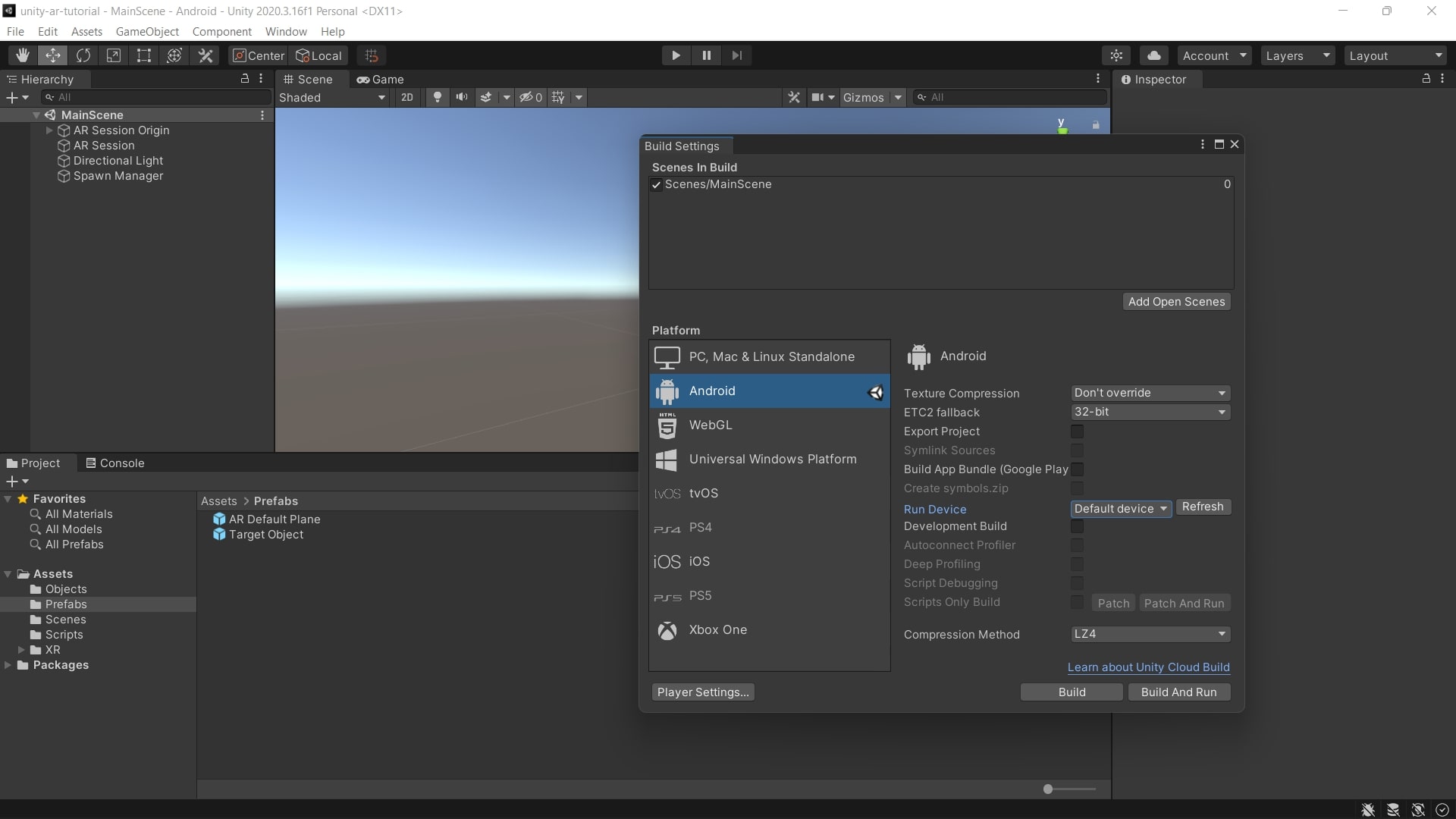The image size is (1456, 819).
Task: Click the Build And Run button
Action: click(1178, 691)
